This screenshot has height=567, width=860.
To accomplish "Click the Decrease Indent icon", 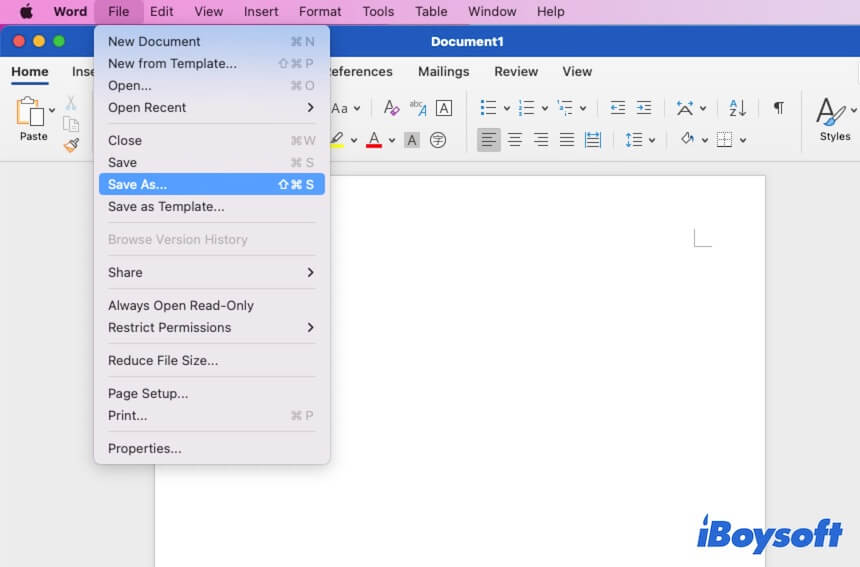I will (x=618, y=107).
